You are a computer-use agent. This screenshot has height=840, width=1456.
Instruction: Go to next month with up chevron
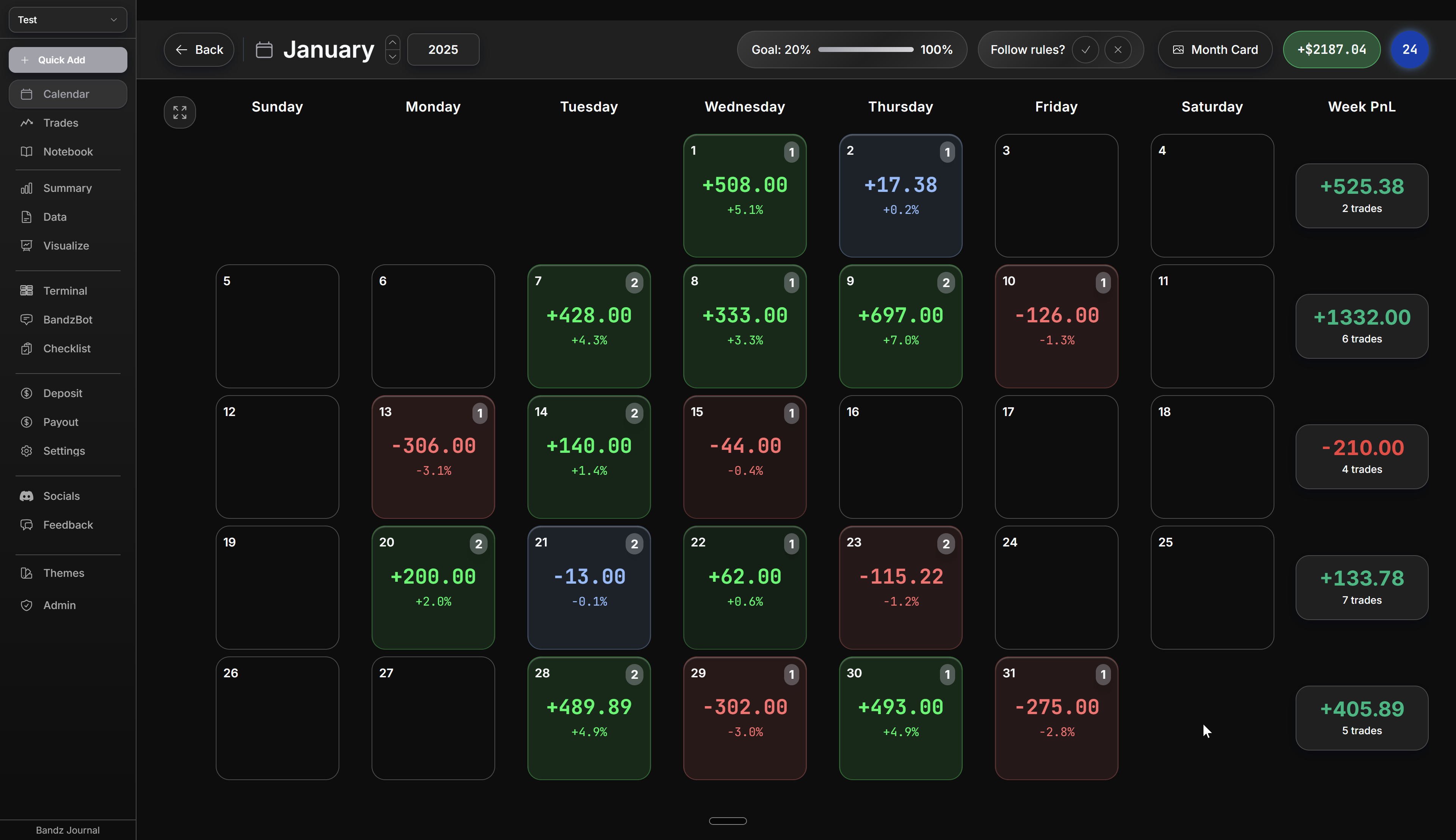[393, 43]
